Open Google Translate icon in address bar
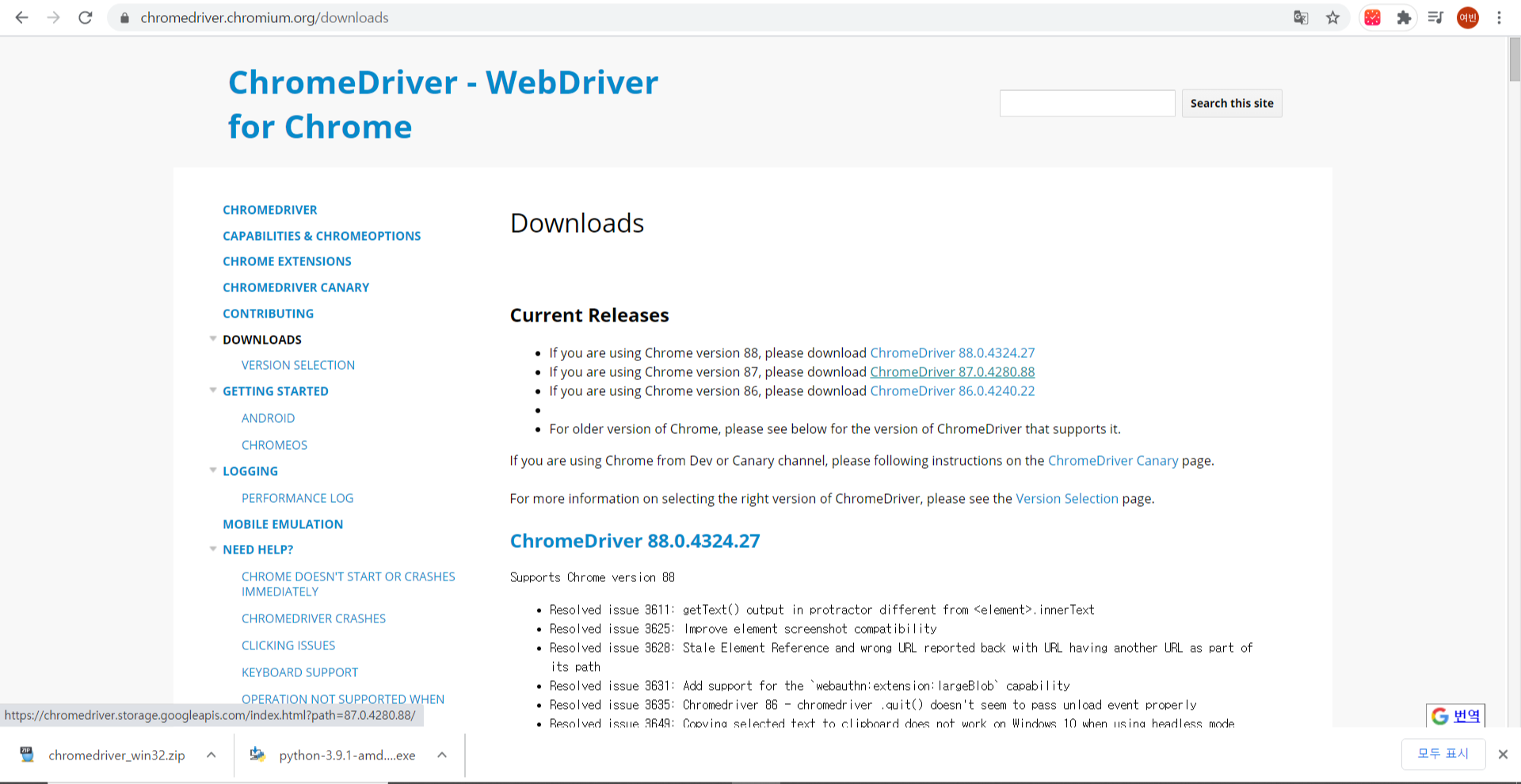This screenshot has height=784, width=1521. (1301, 17)
